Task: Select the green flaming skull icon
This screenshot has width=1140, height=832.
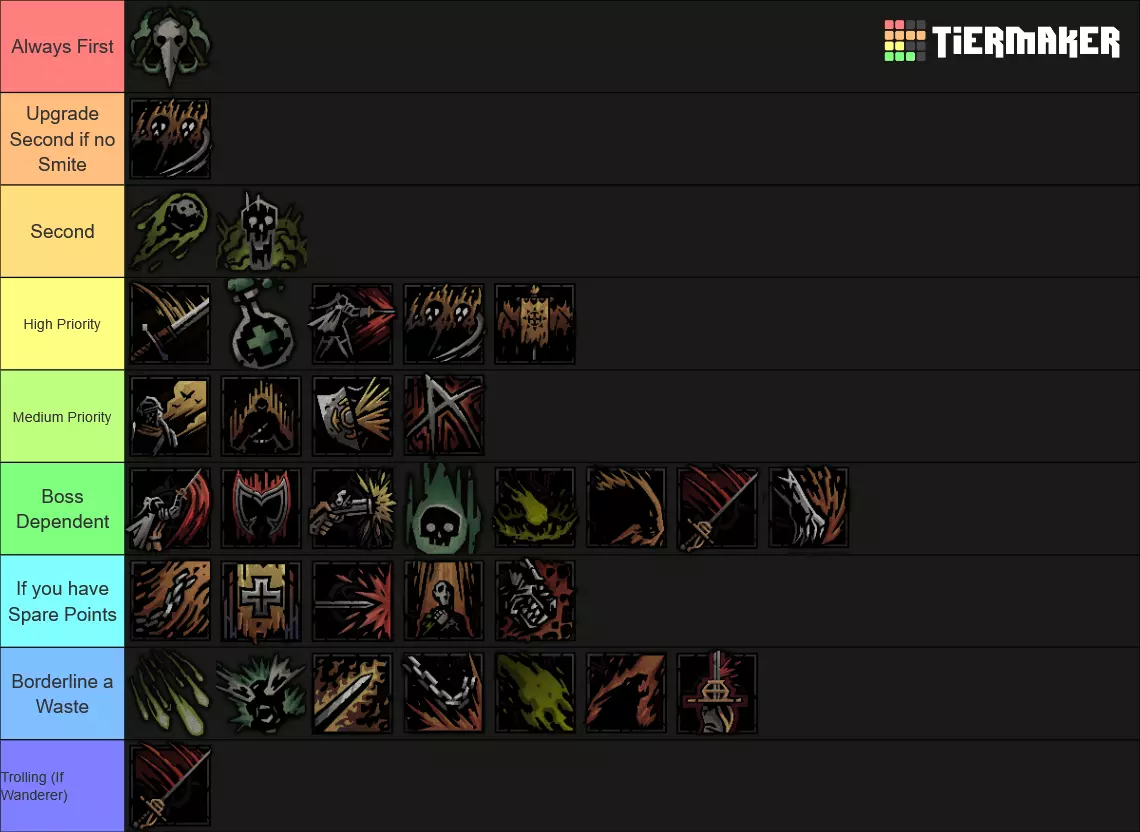Action: (443, 508)
